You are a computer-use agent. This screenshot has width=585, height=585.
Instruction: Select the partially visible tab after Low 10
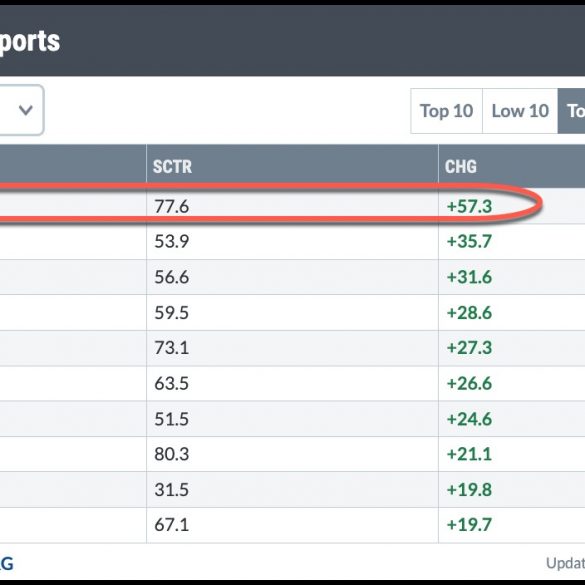click(x=572, y=111)
